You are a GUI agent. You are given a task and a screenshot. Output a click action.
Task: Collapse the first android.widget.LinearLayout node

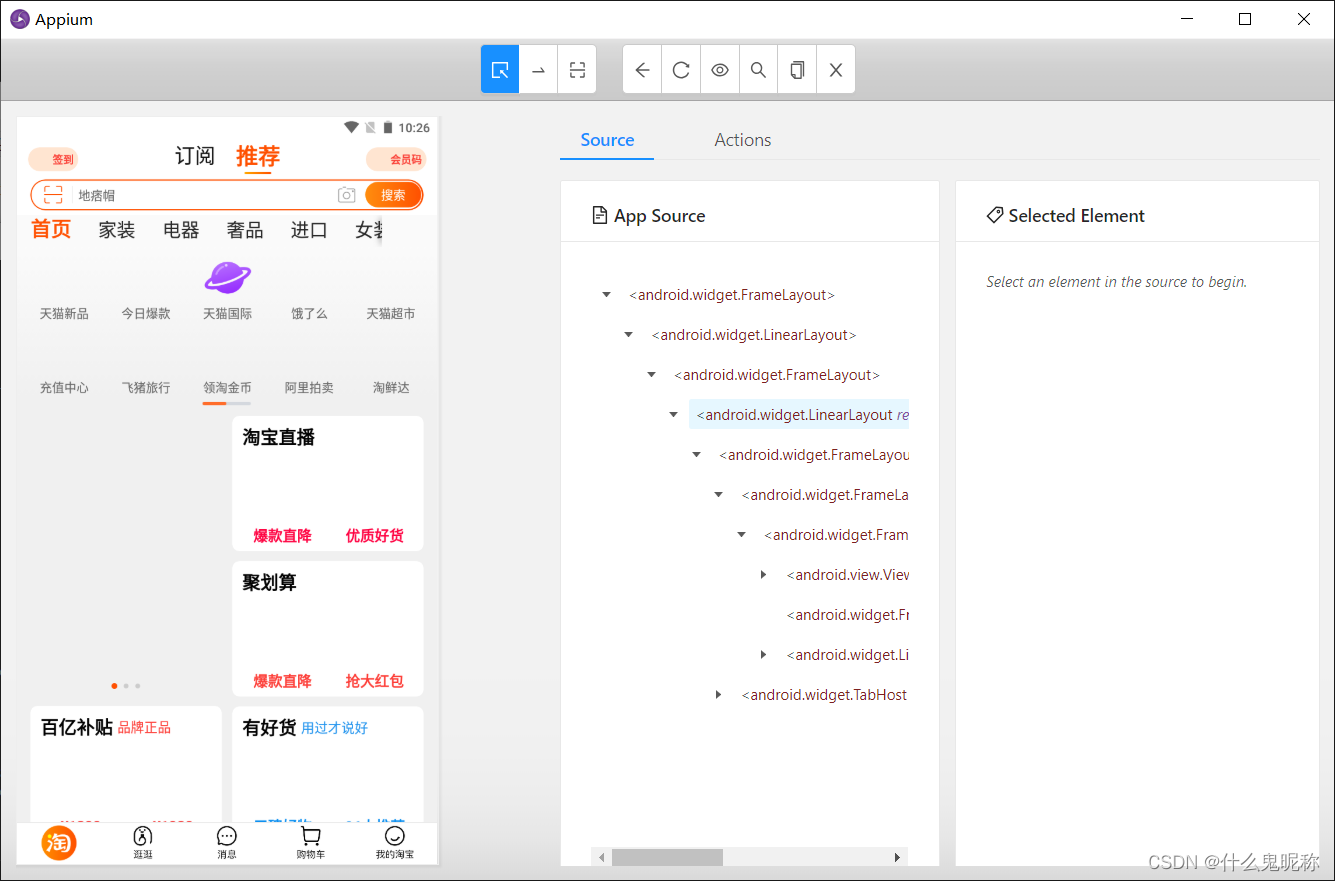tap(628, 335)
